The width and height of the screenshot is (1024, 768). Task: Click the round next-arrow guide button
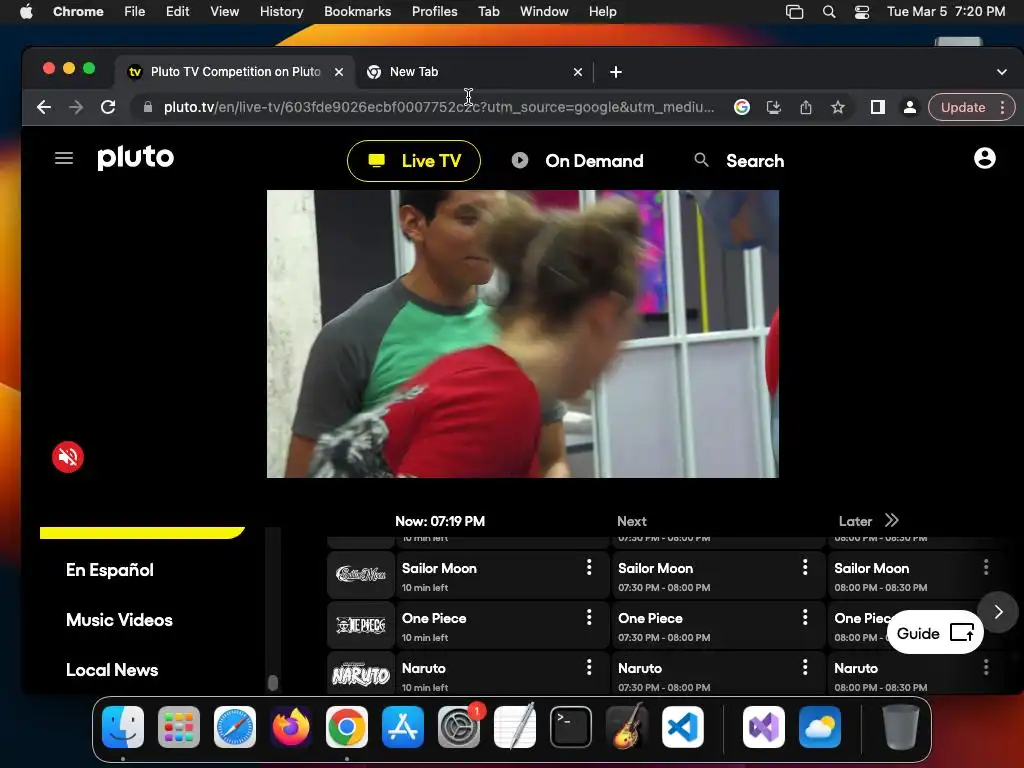(998, 612)
